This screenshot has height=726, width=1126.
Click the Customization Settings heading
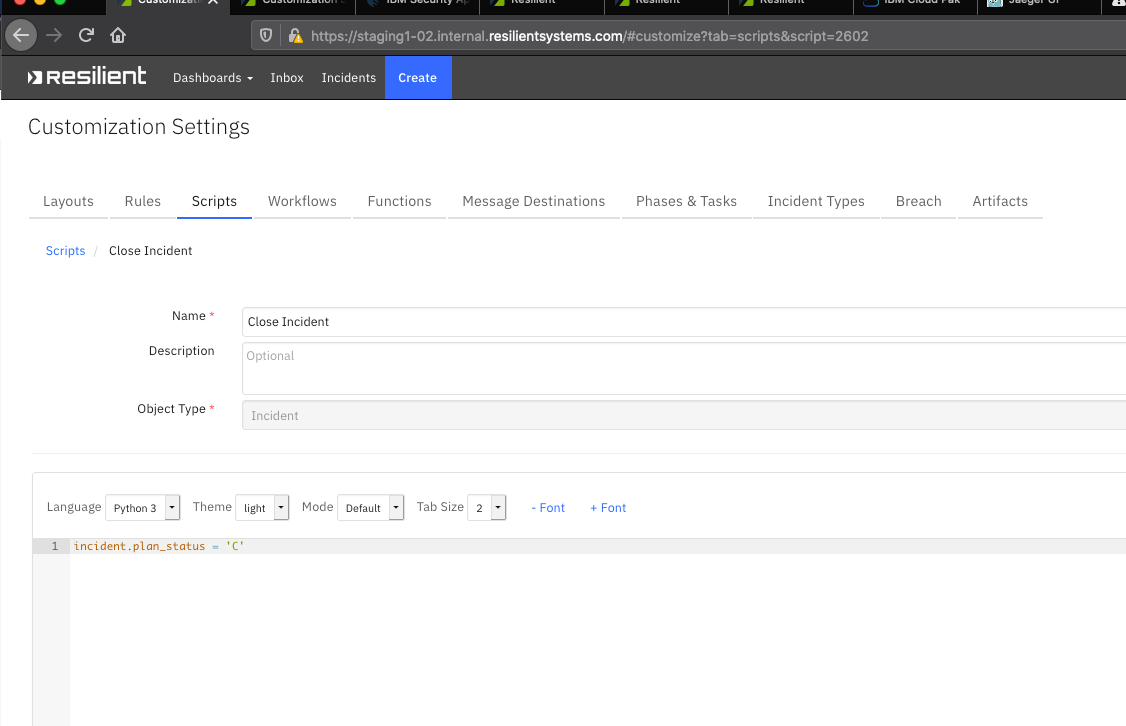[139, 126]
